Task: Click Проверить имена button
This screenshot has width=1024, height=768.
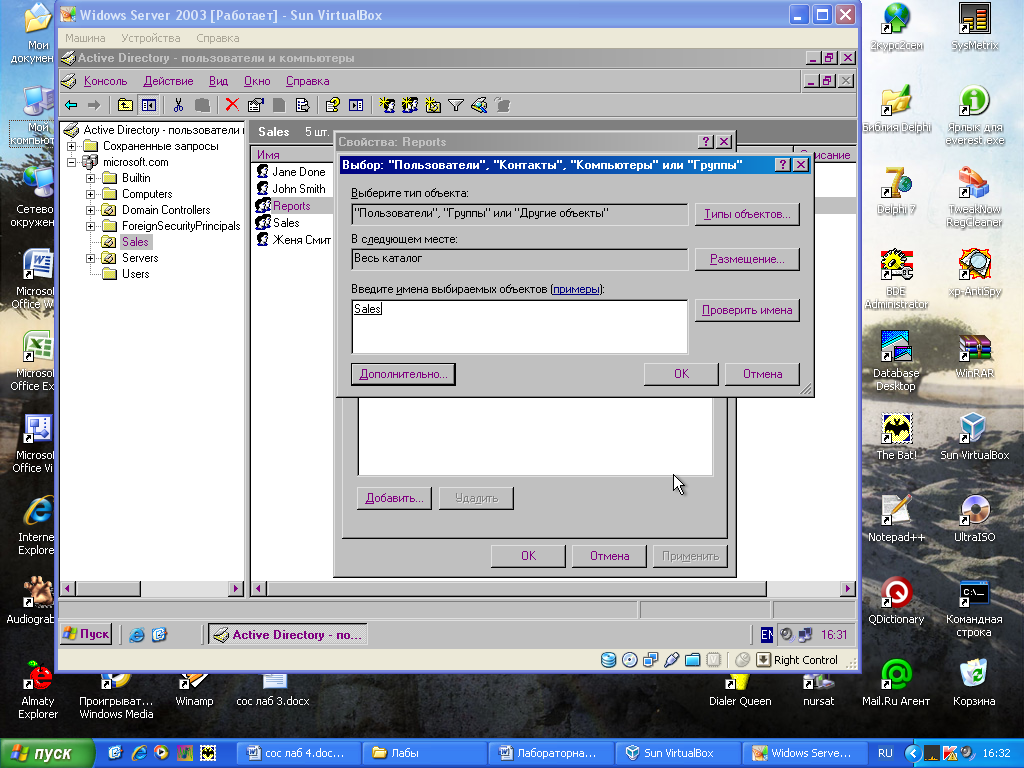Action: (x=747, y=310)
